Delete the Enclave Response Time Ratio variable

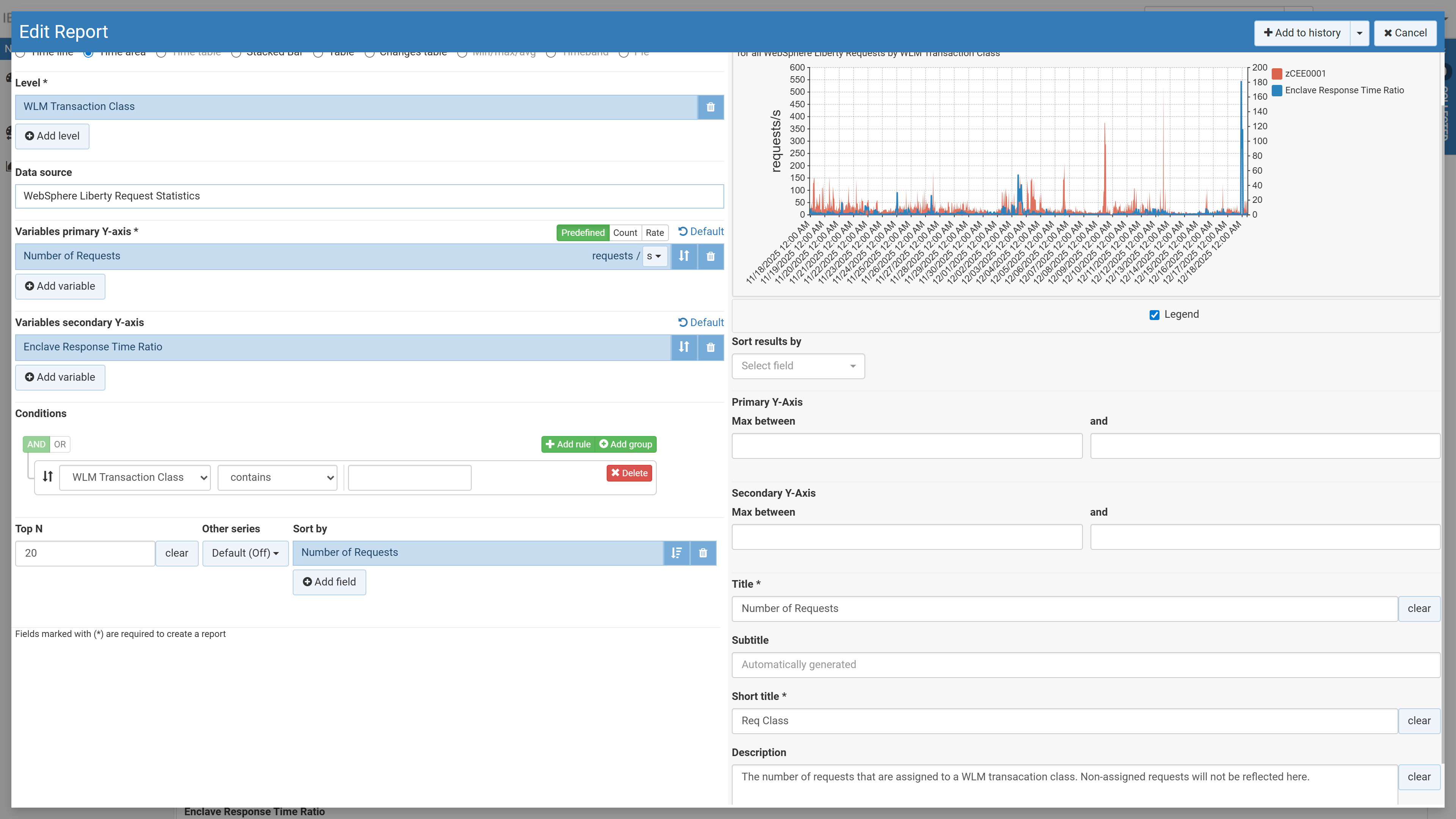pyautogui.click(x=711, y=347)
